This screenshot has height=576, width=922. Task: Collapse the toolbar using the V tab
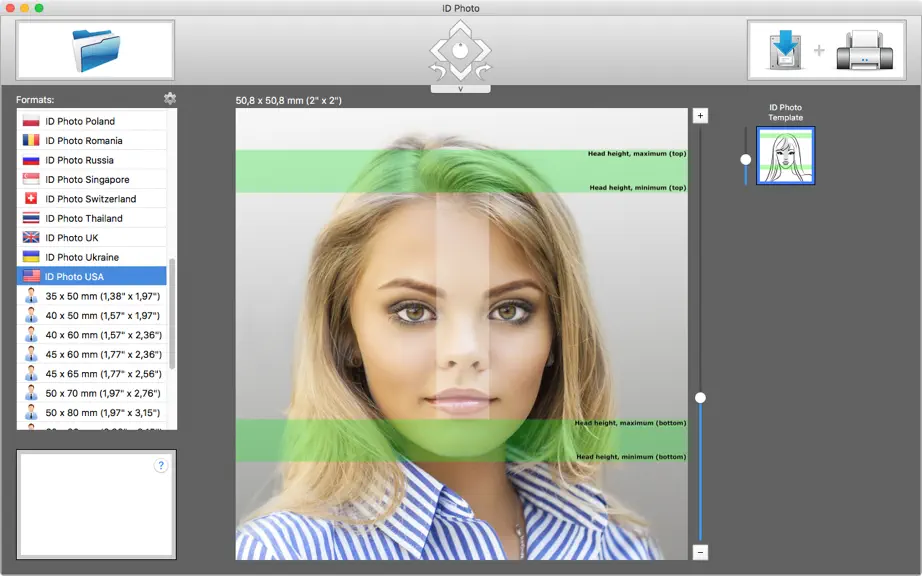pos(460,89)
